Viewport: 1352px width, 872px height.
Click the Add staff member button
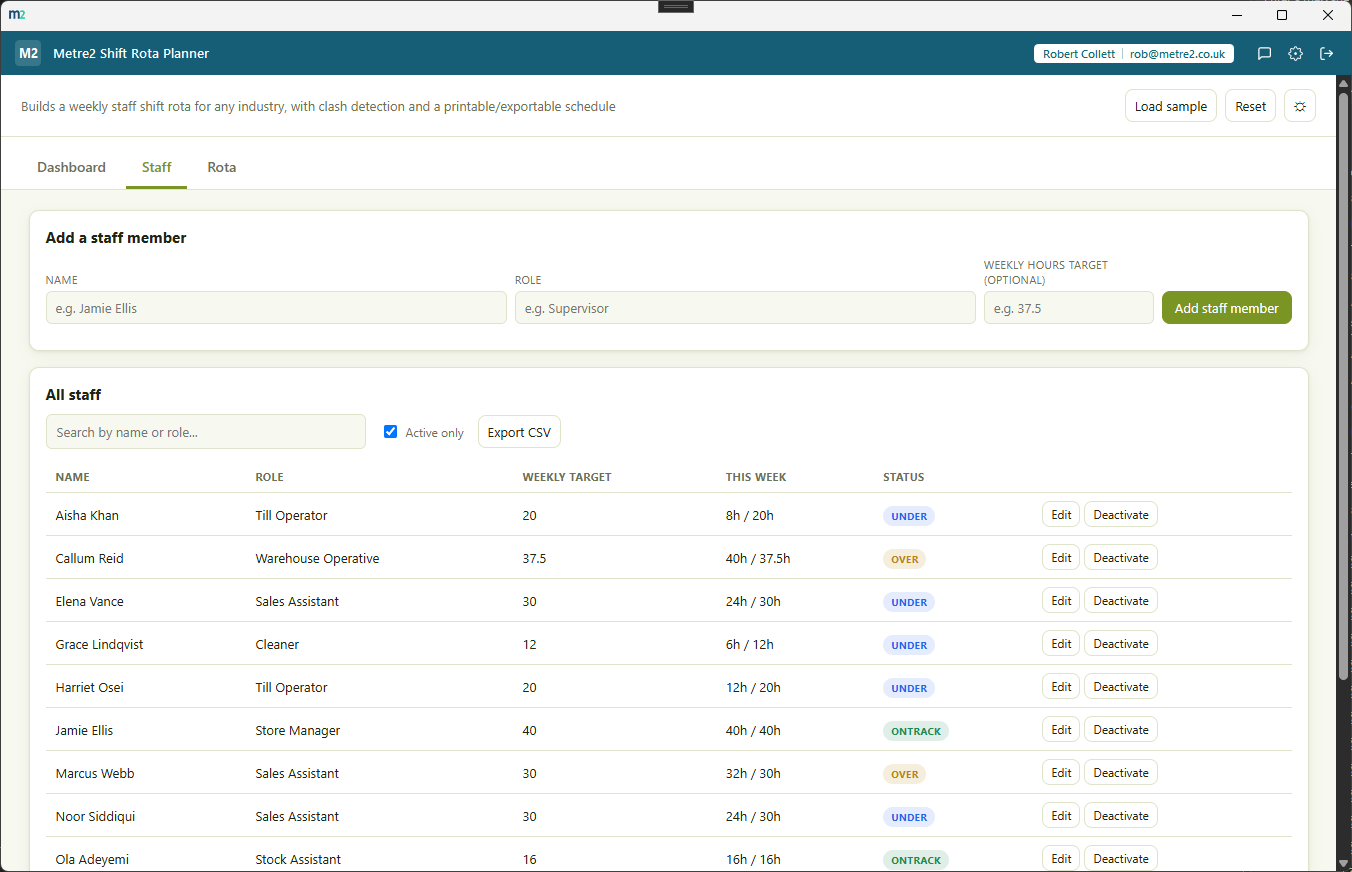1227,308
